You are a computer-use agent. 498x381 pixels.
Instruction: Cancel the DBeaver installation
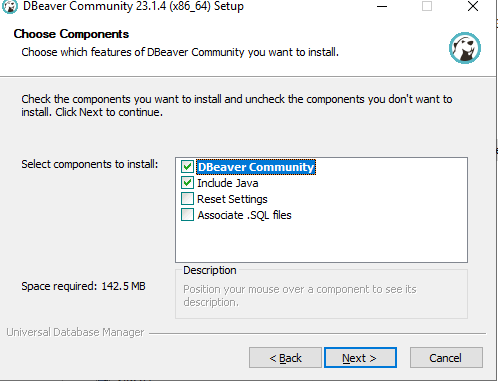[446, 358]
